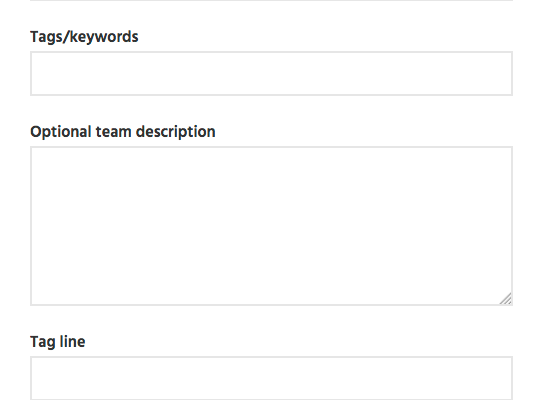The width and height of the screenshot is (544, 400).
Task: Click the textarea resize handle
Action: point(506,299)
